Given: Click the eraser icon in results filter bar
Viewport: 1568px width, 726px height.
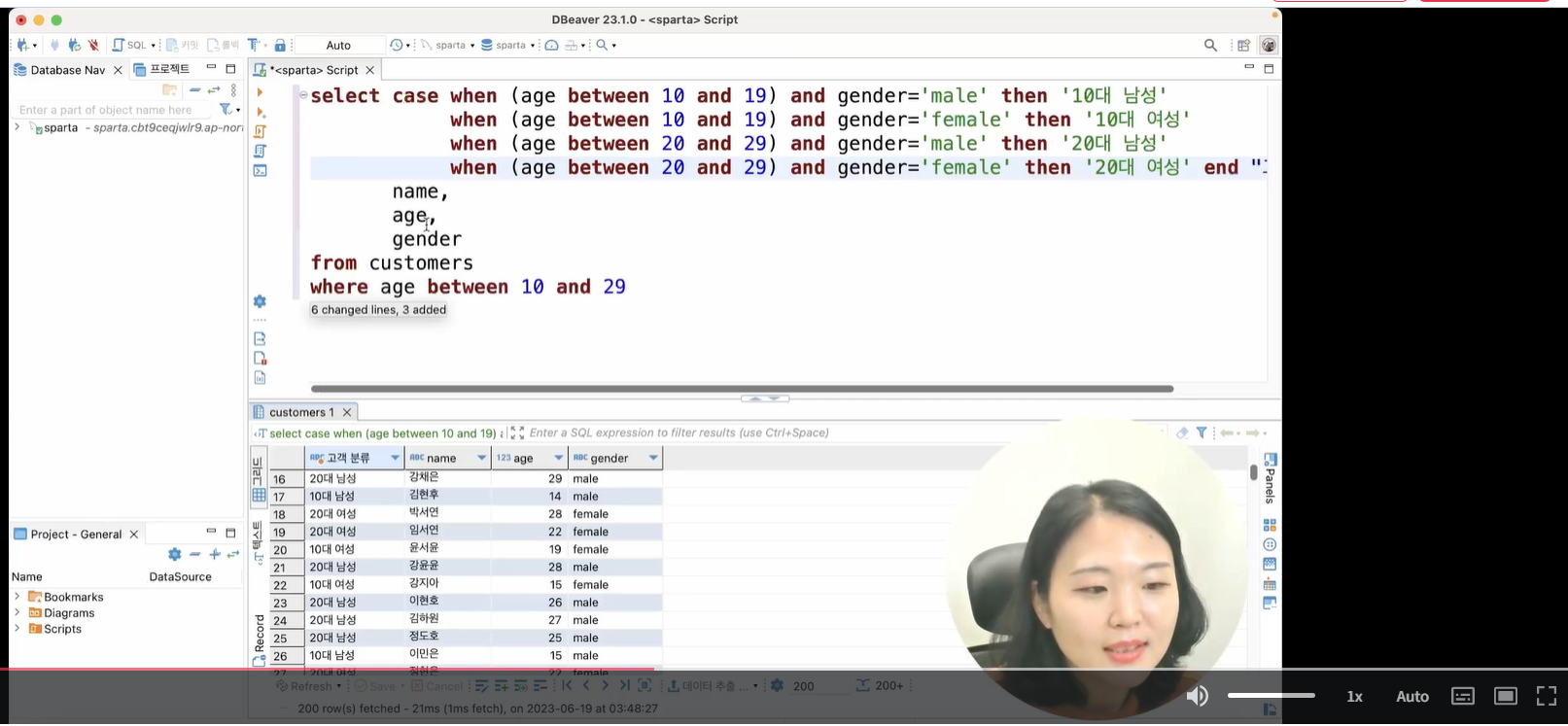Looking at the screenshot, I should 1182,432.
